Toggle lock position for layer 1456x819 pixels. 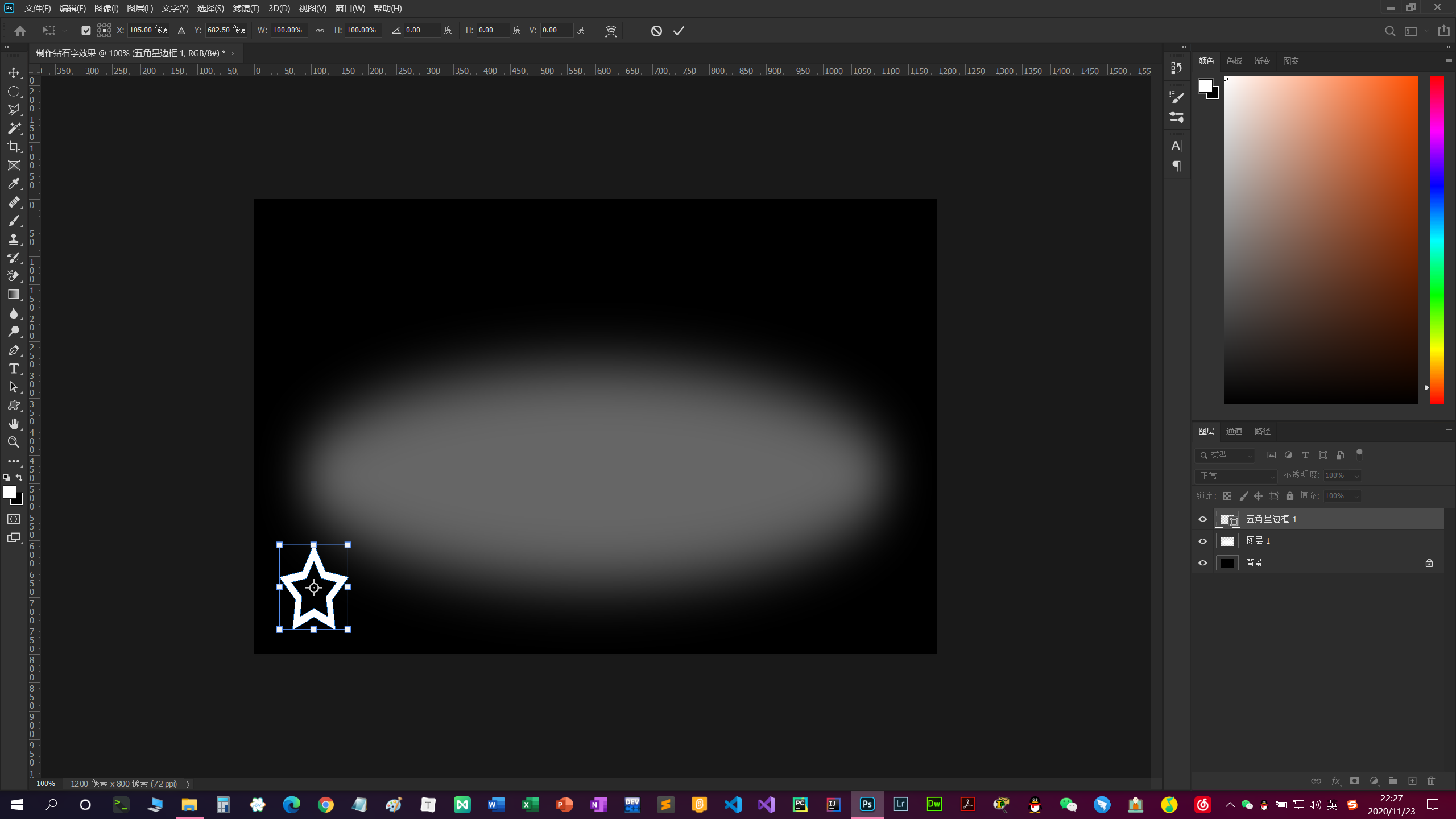(1258, 496)
